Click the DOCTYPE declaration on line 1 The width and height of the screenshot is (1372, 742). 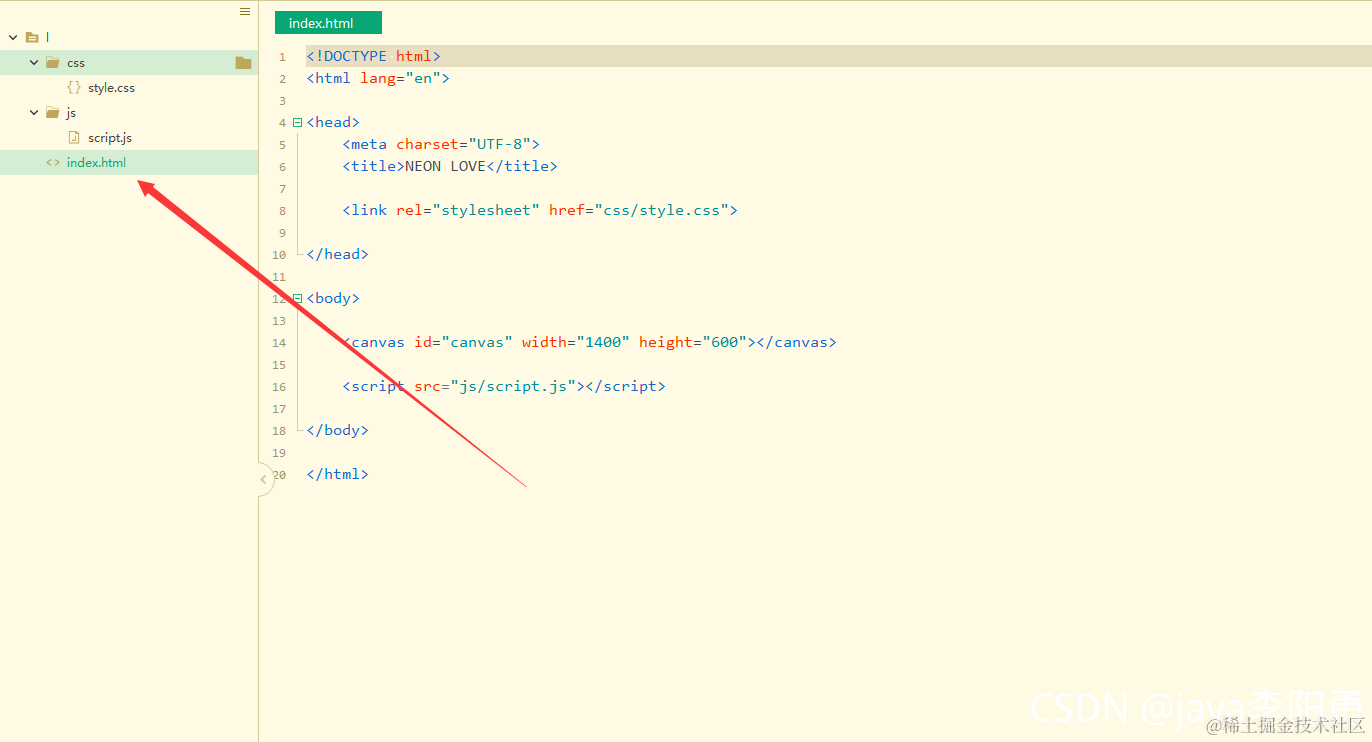pos(373,56)
